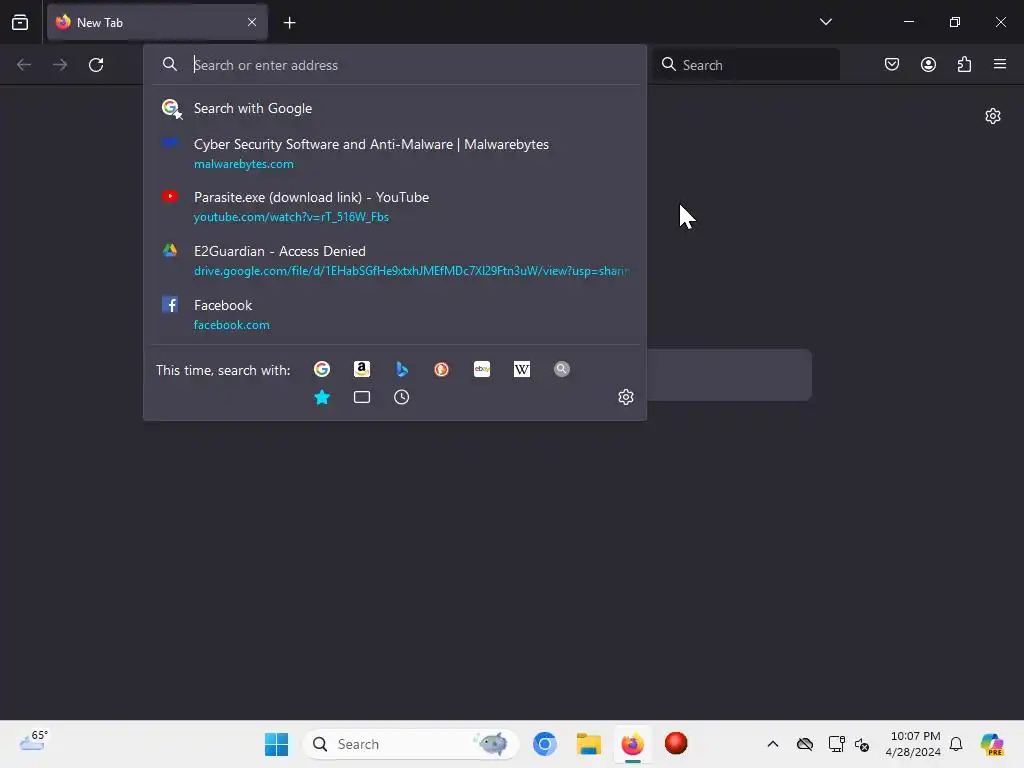This screenshot has height=768, width=1024.
Task: Click the youtube.com/watch URL text
Action: coord(291,217)
